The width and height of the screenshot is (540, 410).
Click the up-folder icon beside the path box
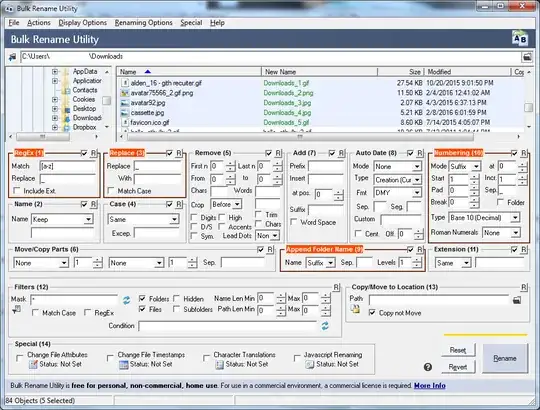click(12, 57)
